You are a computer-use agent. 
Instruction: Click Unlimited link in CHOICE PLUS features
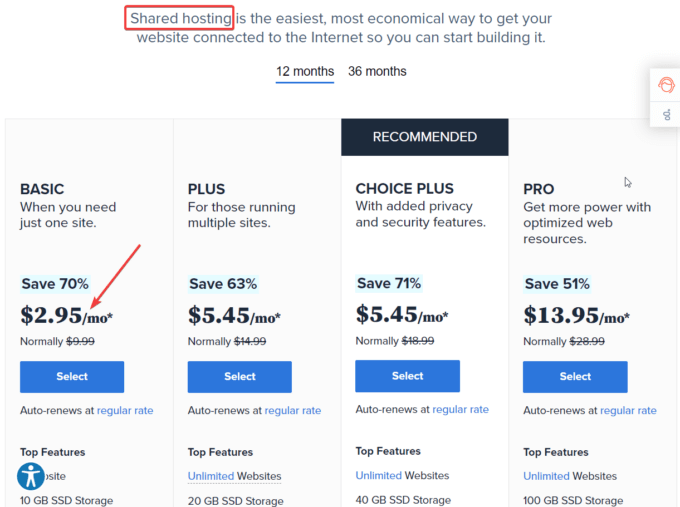[379, 475]
